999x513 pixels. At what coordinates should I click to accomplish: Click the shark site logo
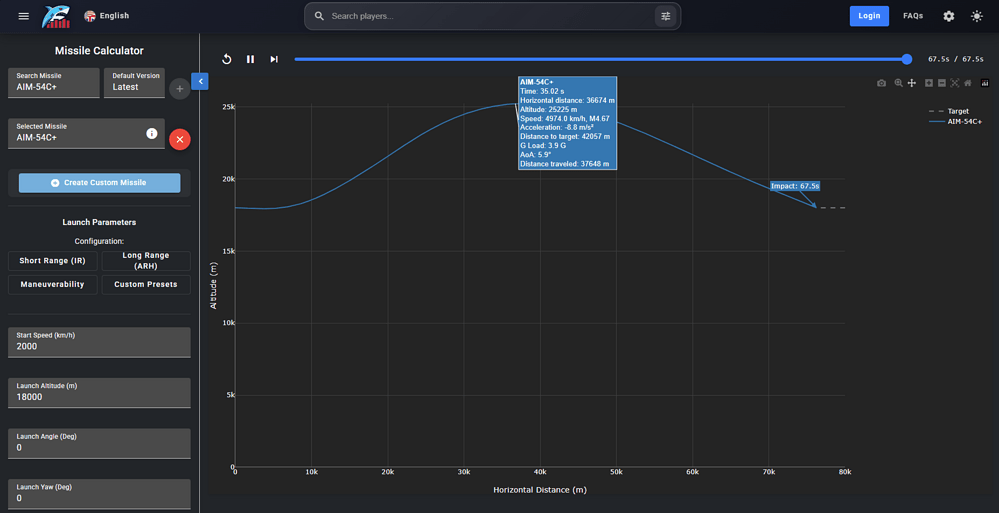pos(57,17)
